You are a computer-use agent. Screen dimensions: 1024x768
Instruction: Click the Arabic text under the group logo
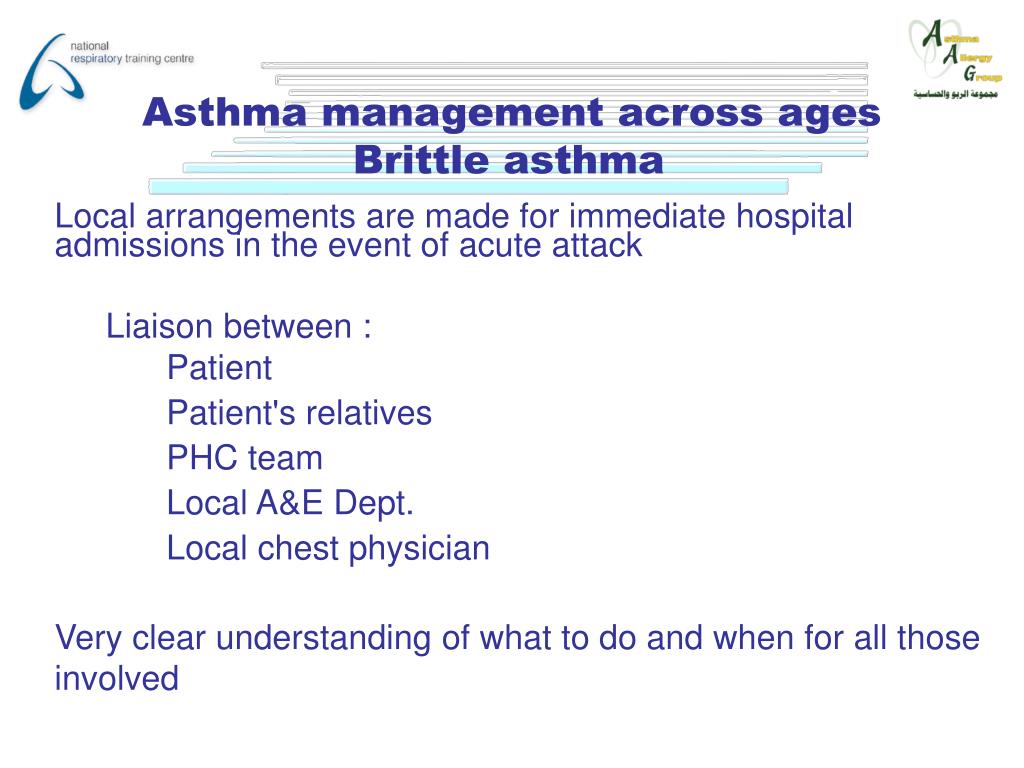pos(955,94)
